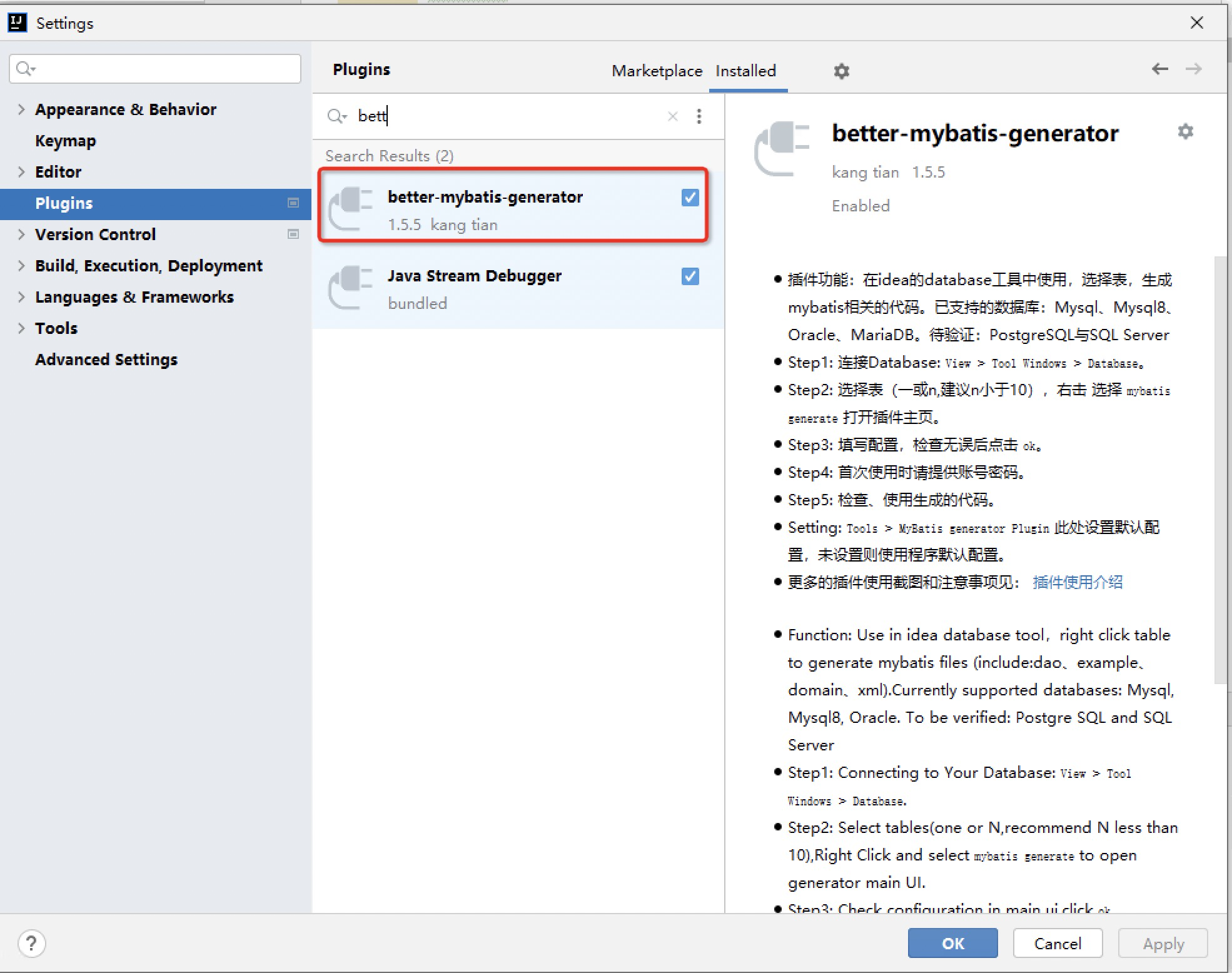The image size is (1232, 973).
Task: Click the kang tian 1.5.5 detail line
Action: (x=888, y=172)
